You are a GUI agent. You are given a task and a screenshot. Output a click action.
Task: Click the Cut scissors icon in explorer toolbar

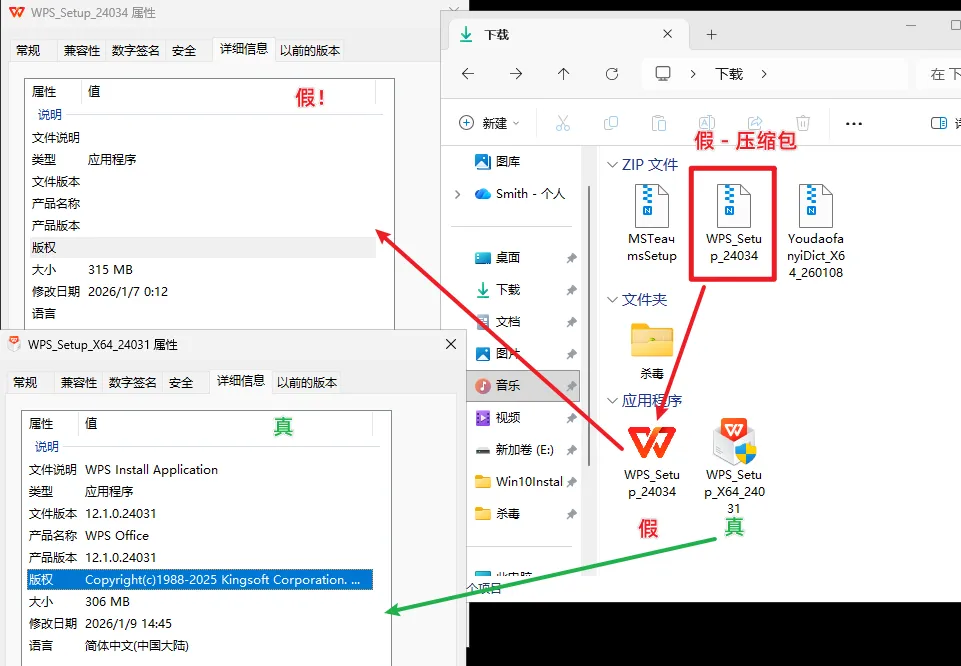[563, 123]
